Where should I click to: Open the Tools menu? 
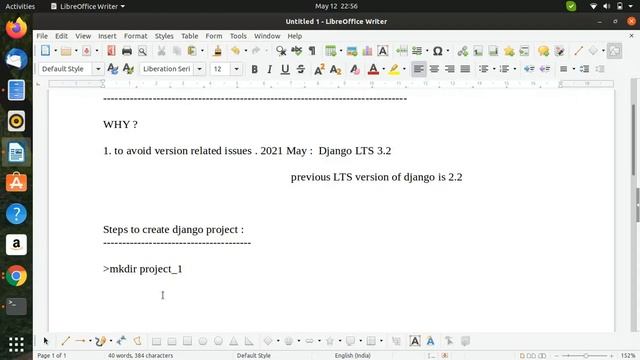238,36
